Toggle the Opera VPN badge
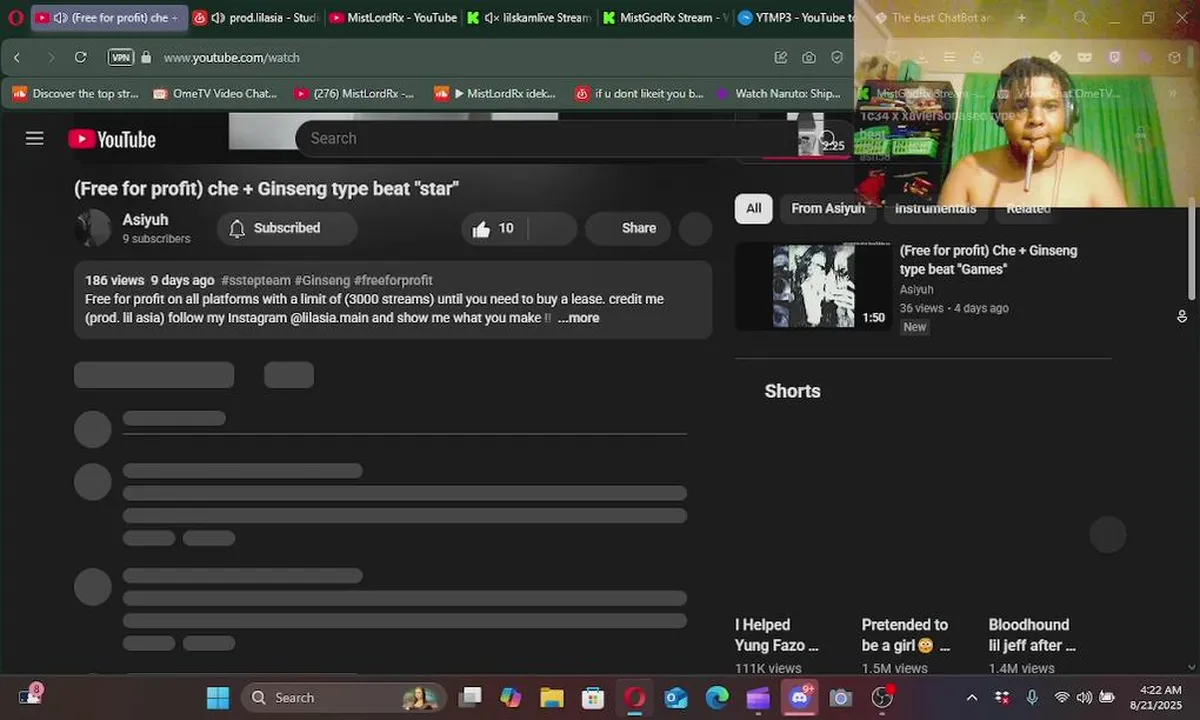The image size is (1200, 720). click(121, 57)
